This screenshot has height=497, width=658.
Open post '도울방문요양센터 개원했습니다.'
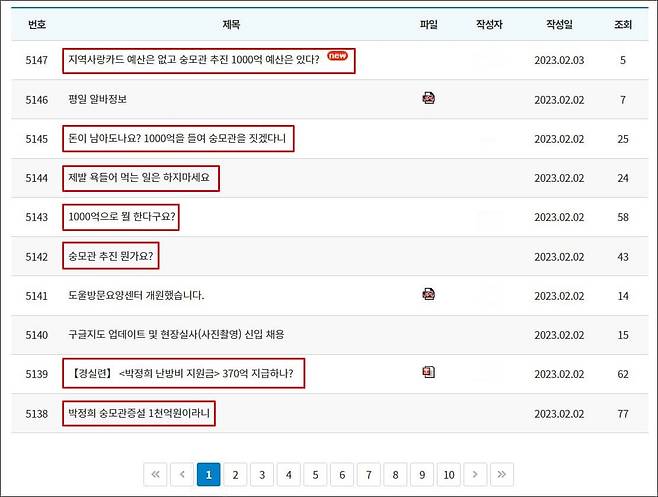click(x=136, y=295)
